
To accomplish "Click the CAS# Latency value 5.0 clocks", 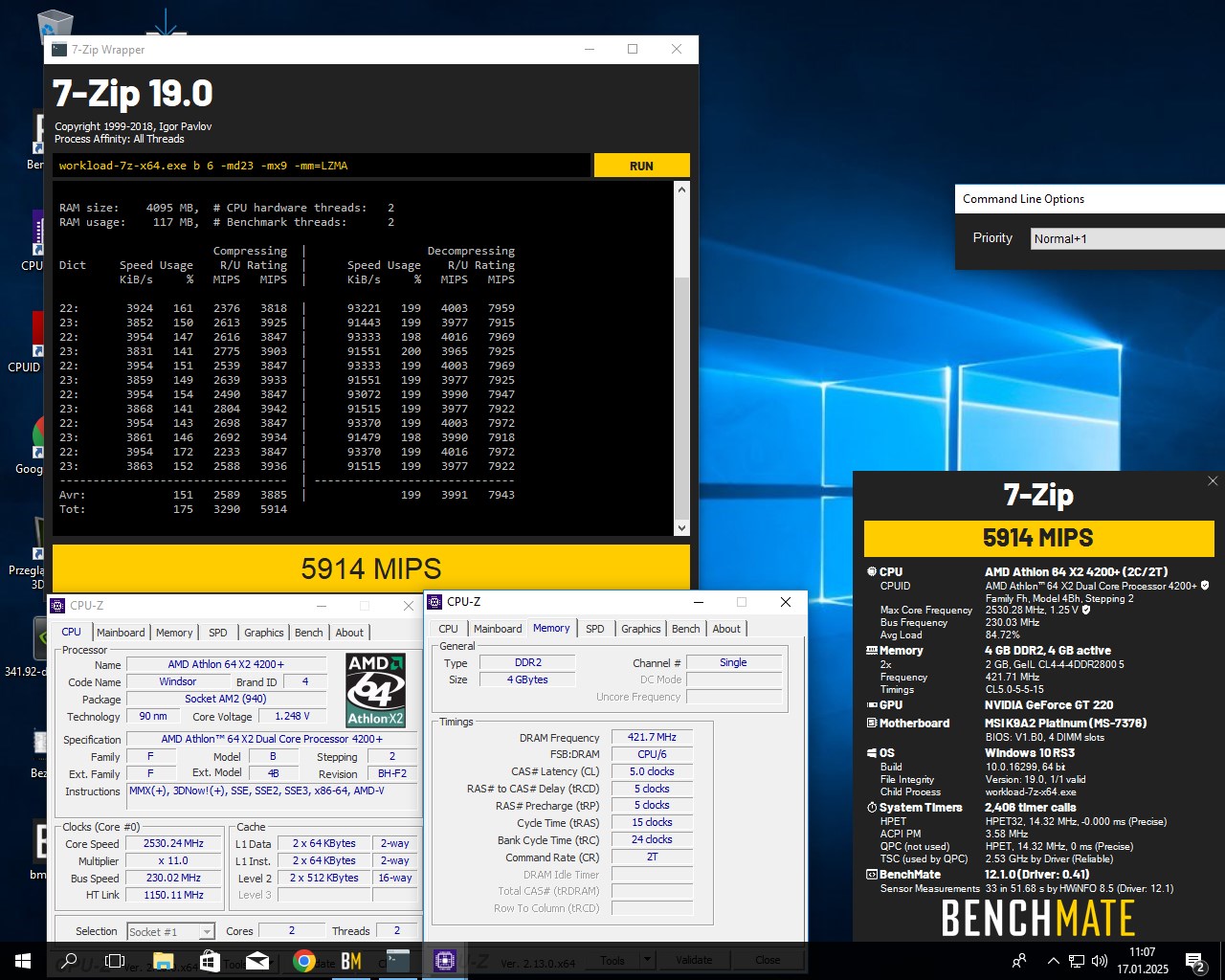I will pos(652,771).
